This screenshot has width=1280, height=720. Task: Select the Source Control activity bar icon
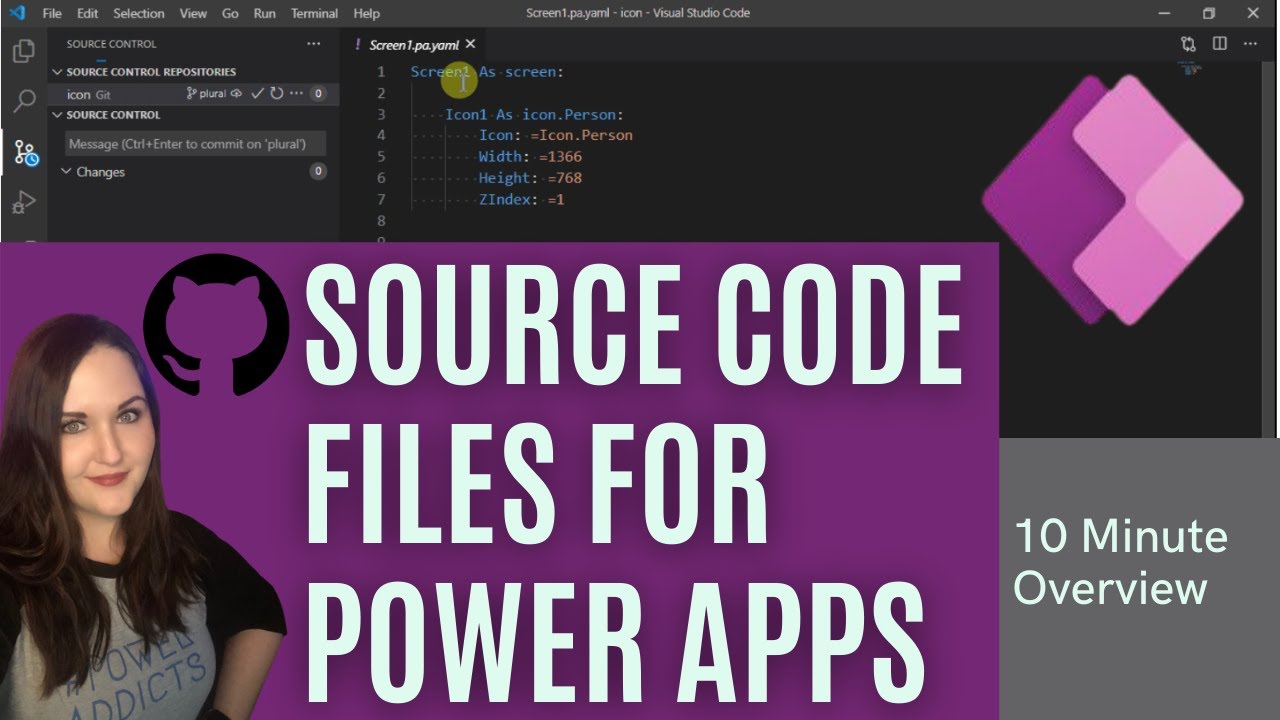tap(25, 153)
